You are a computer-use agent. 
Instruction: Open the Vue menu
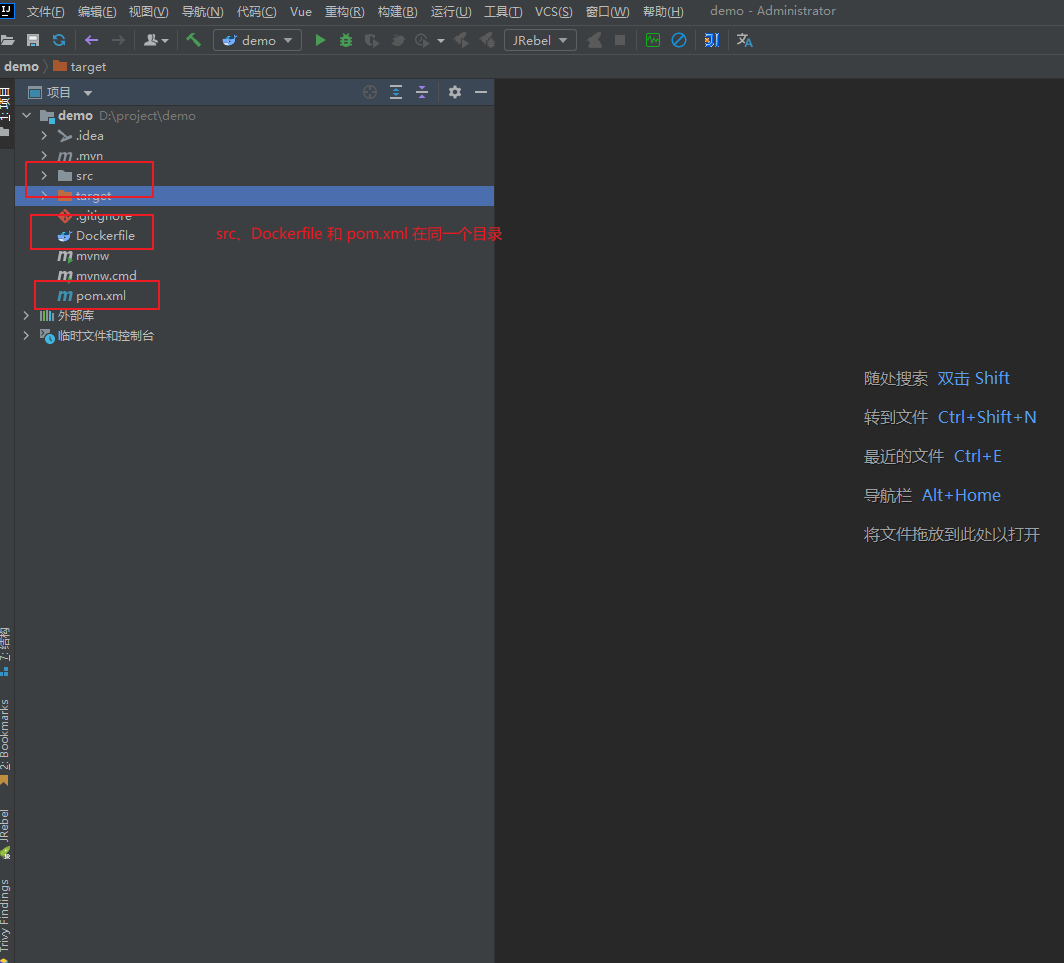coord(301,12)
